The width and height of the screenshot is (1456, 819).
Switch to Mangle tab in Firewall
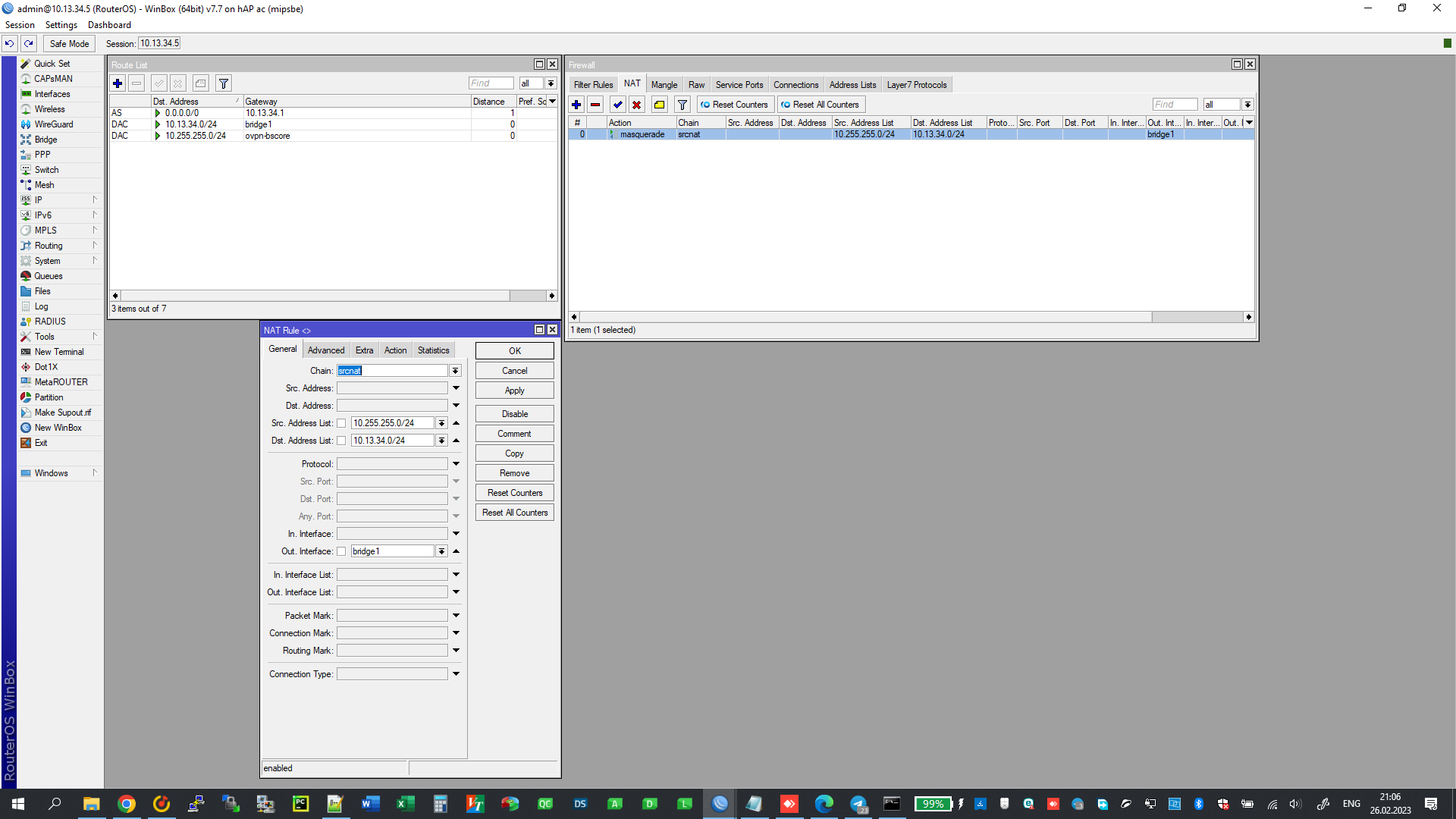pos(664,85)
